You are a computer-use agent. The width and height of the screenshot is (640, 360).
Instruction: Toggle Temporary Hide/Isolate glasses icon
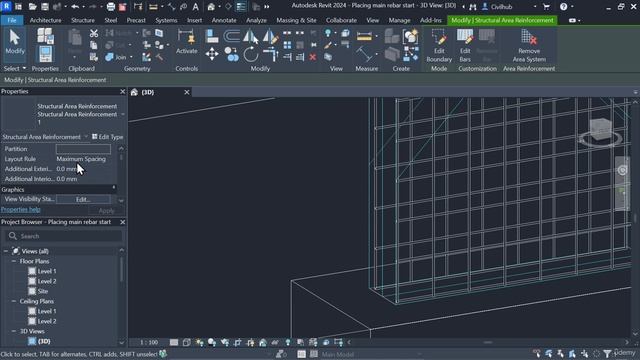(275, 342)
